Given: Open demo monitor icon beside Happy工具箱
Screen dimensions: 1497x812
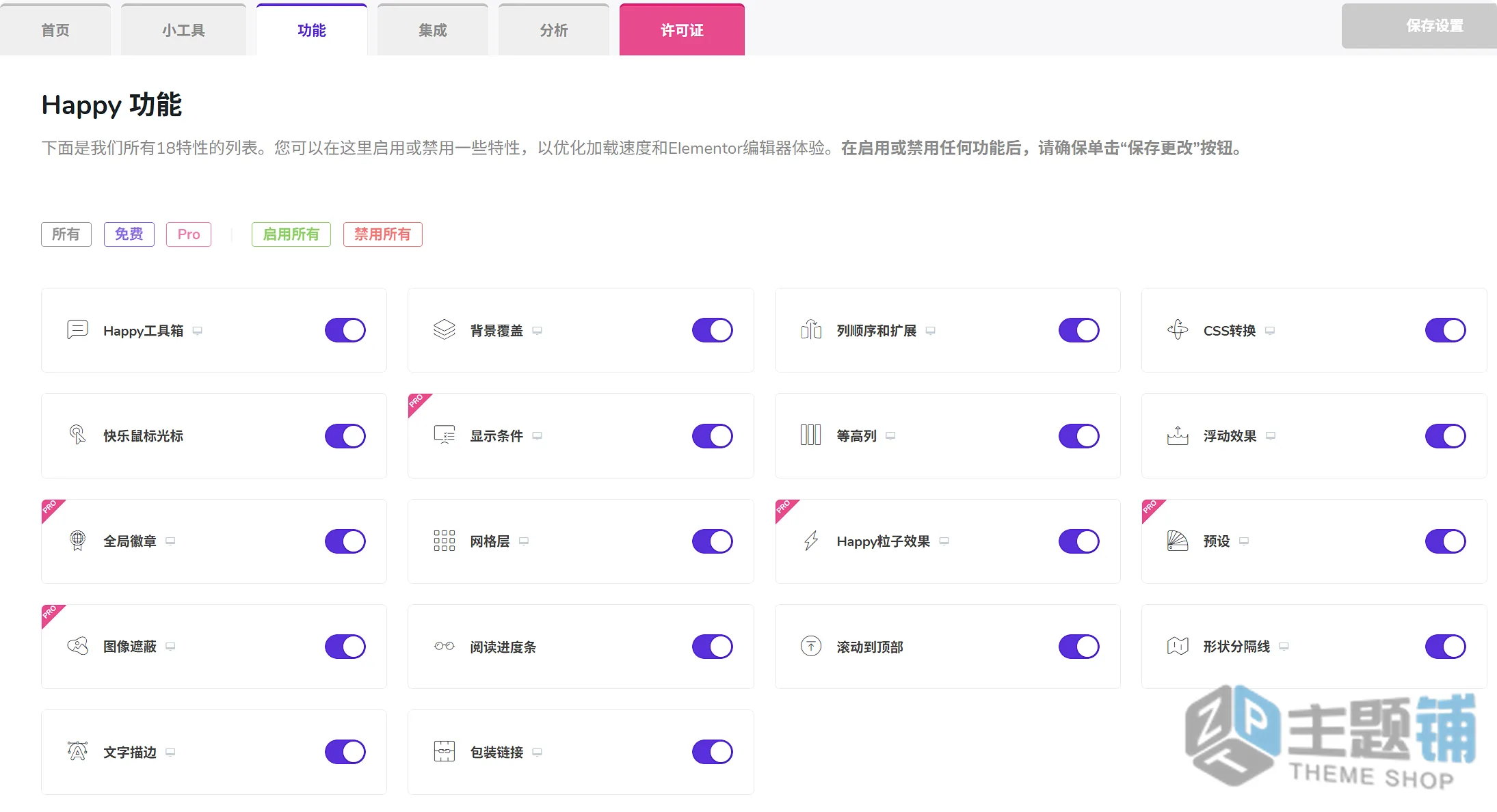Looking at the screenshot, I should pos(198,331).
